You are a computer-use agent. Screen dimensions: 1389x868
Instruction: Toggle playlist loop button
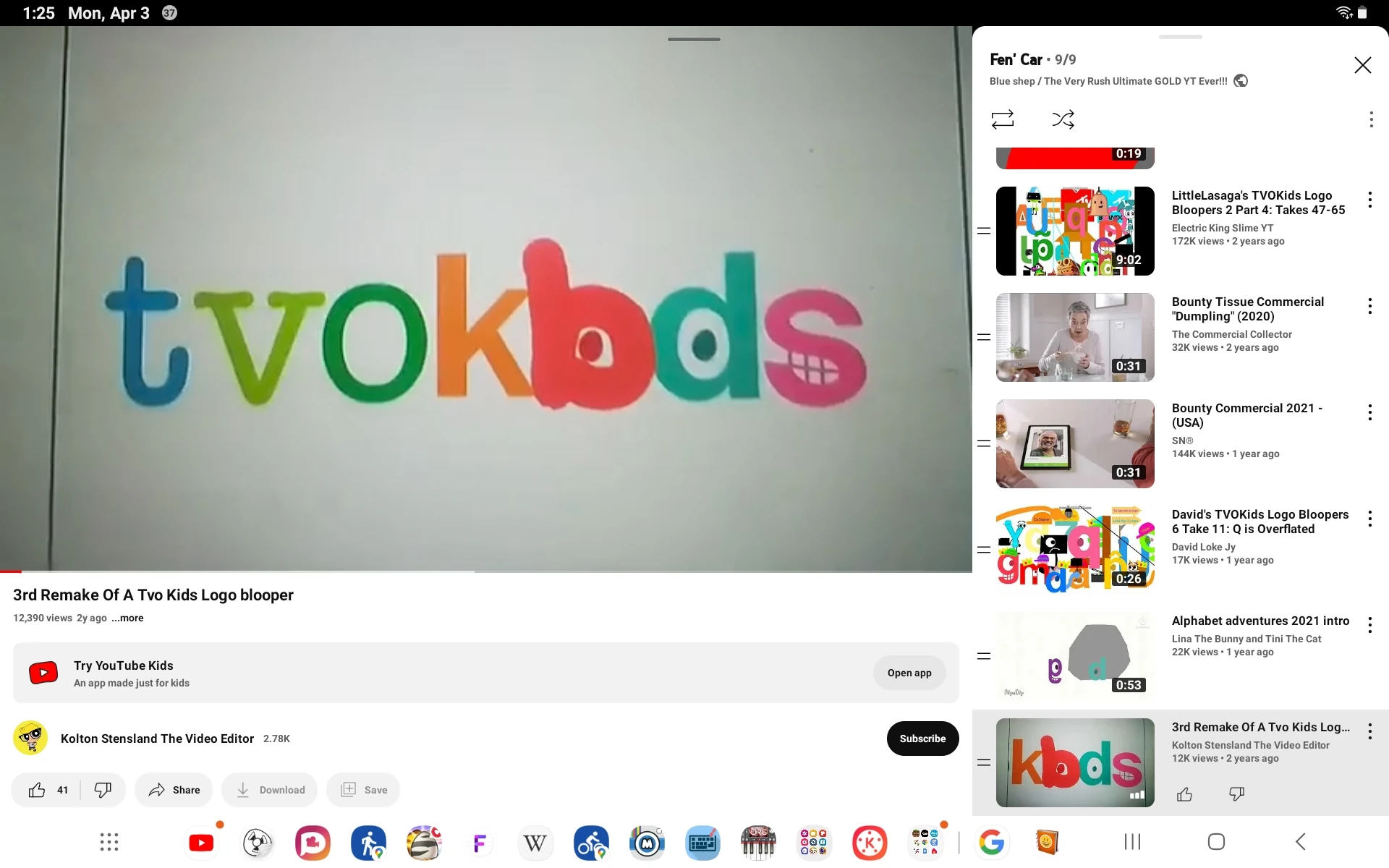coord(1003,119)
